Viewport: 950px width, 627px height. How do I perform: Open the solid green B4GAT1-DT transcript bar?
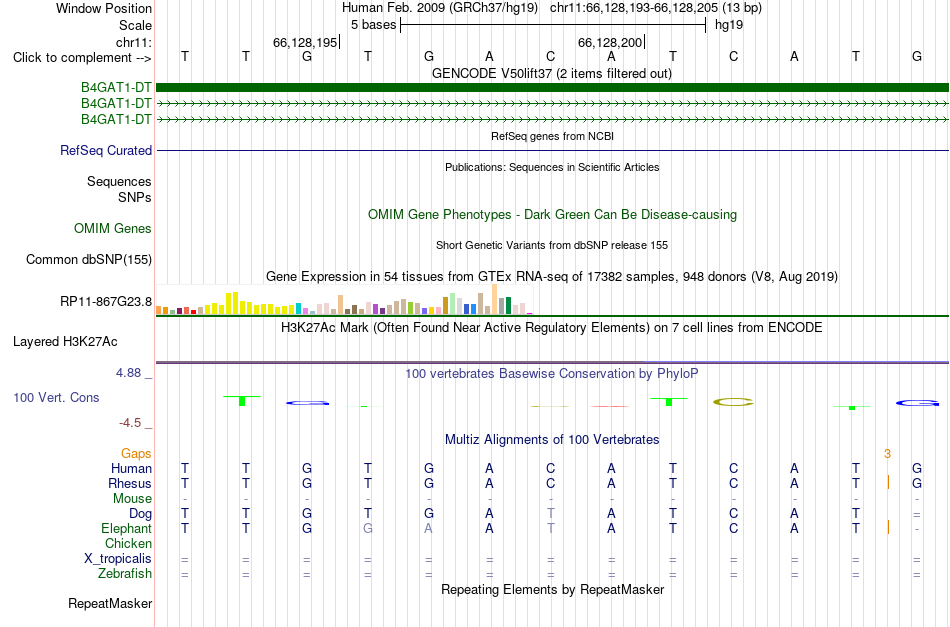click(552, 87)
